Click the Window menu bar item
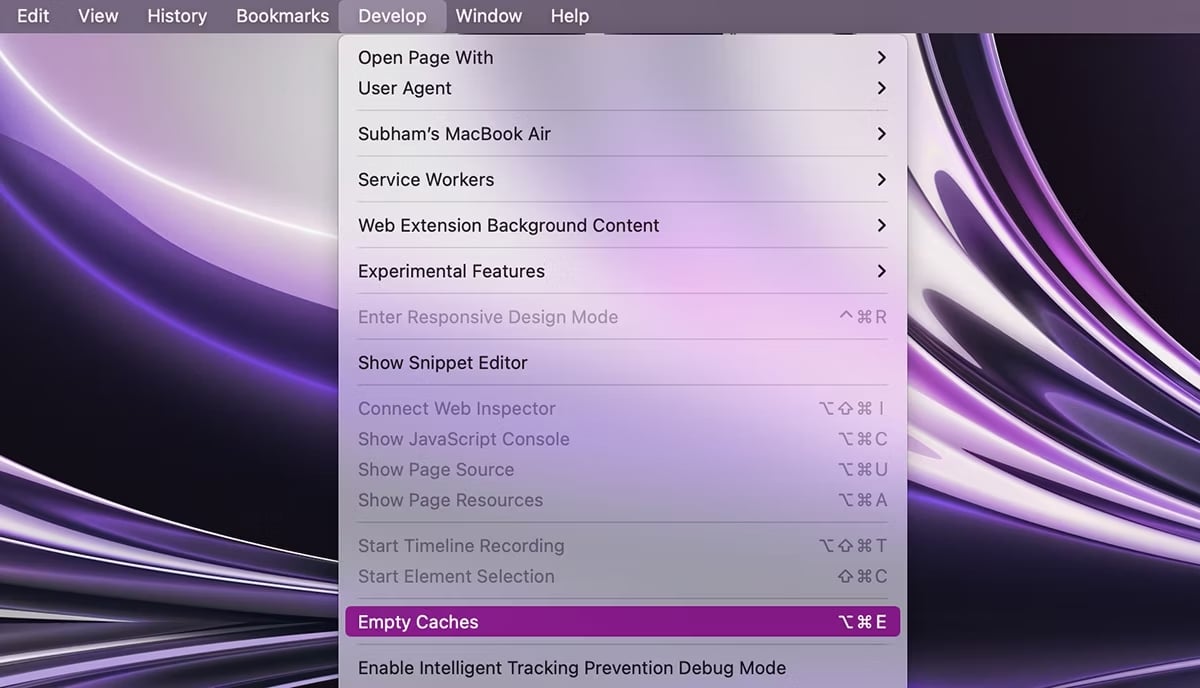1200x688 pixels. (488, 16)
